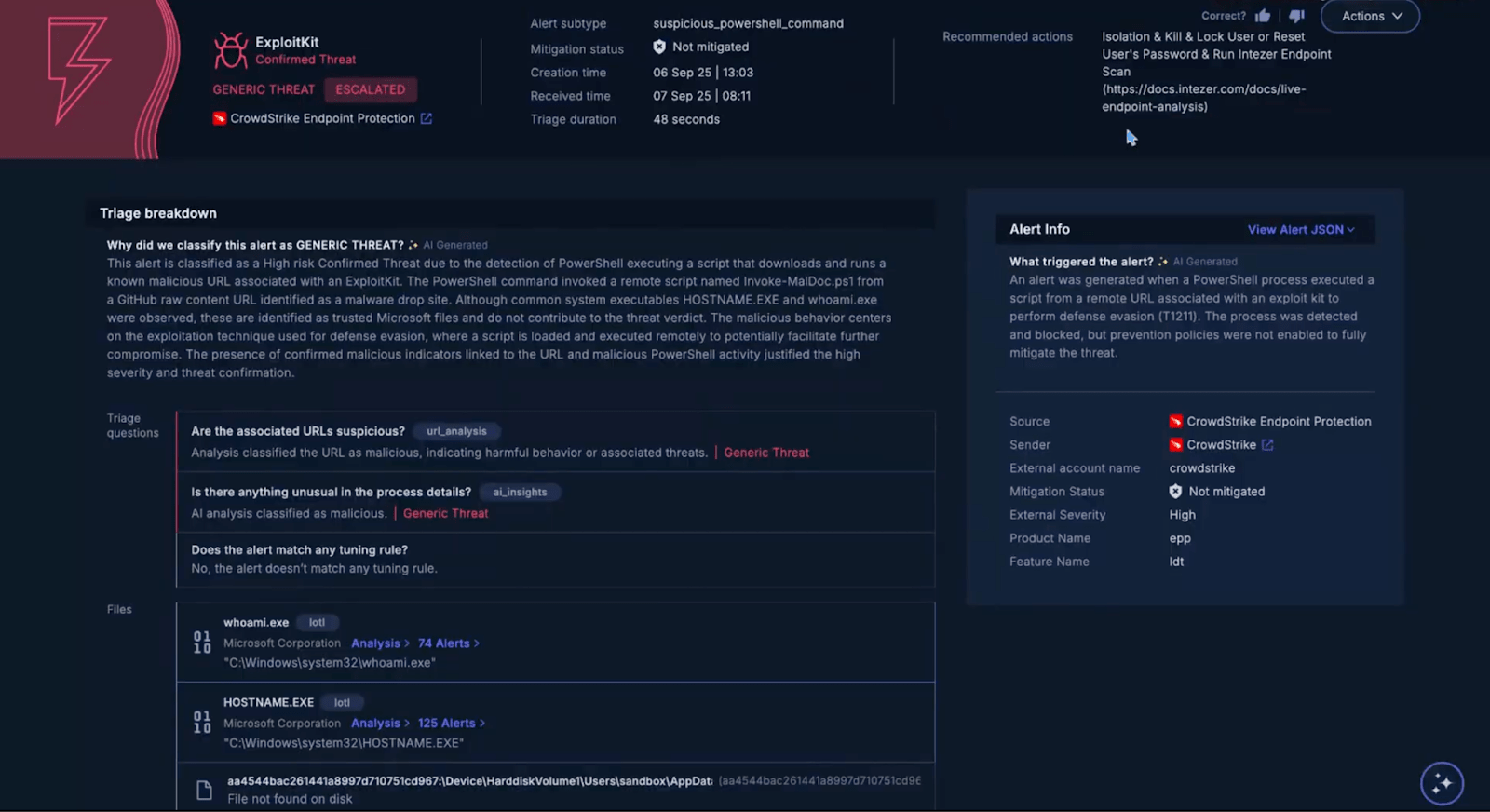This screenshot has width=1490, height=812.
Task: Click the document icon for file not found
Action: (x=204, y=791)
